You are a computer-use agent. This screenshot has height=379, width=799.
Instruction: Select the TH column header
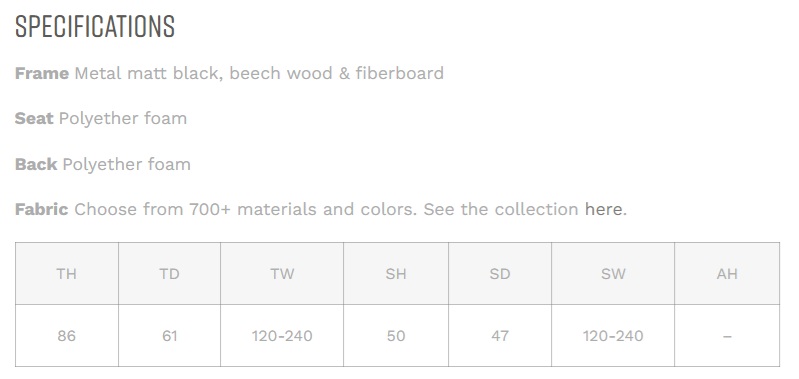tap(67, 274)
